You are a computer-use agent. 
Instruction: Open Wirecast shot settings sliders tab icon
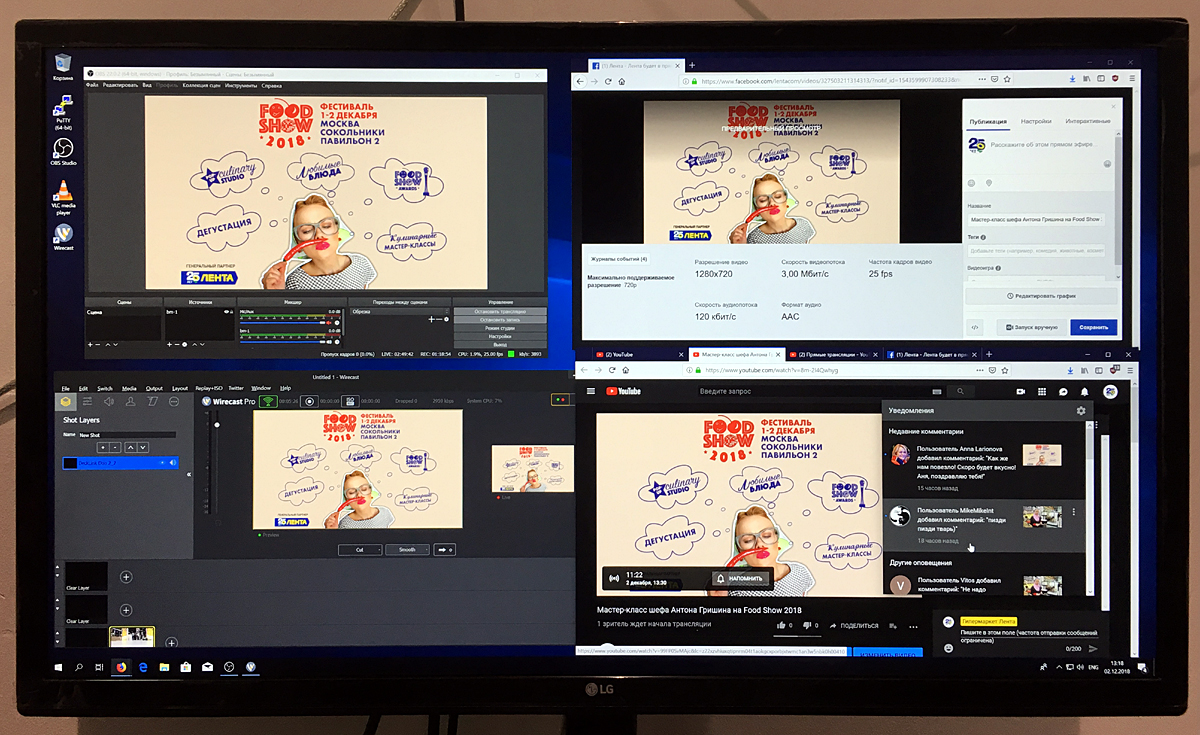[x=86, y=402]
